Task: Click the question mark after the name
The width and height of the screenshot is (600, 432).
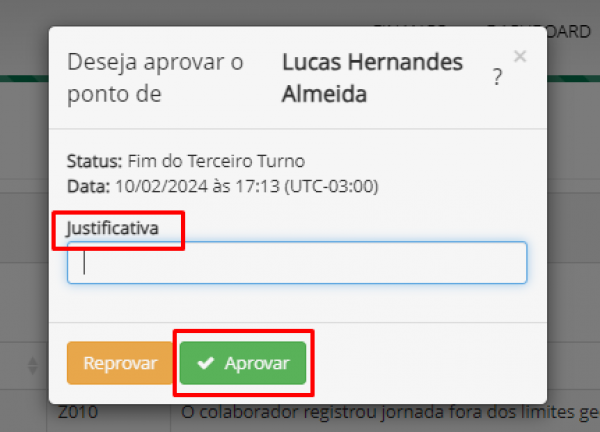Action: point(497,78)
